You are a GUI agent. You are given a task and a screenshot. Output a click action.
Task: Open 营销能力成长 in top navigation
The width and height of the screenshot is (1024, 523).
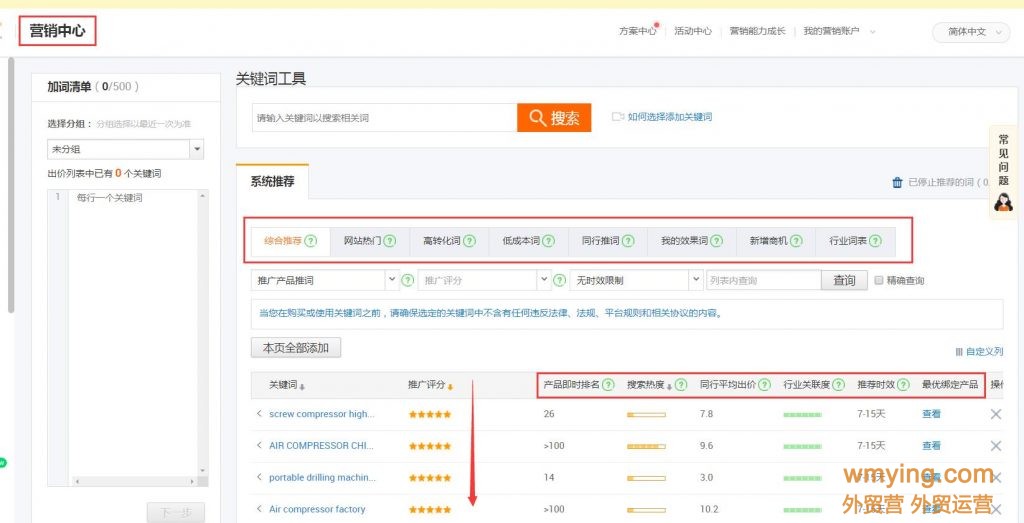(x=758, y=31)
